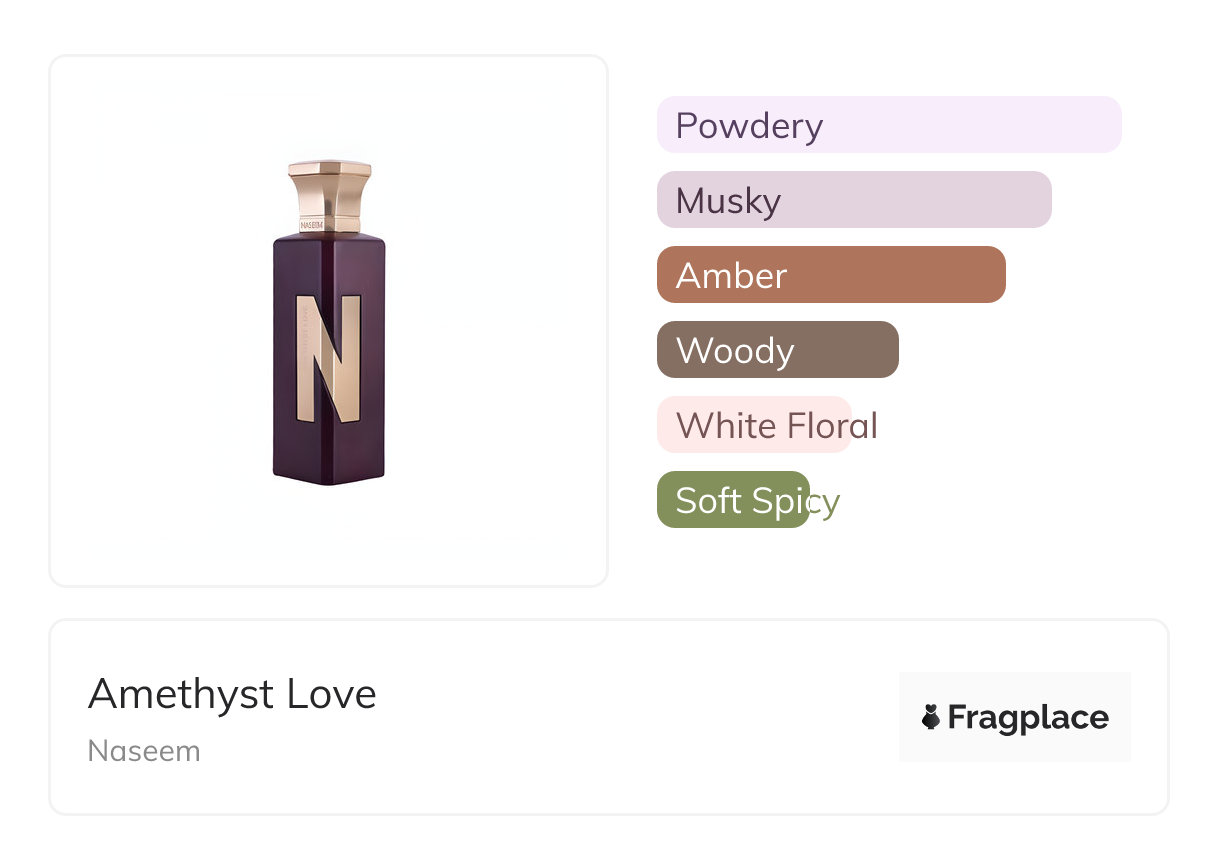Viewport: 1218px width, 864px height.
Task: Click the gold N emblem on bottle
Action: (328, 357)
